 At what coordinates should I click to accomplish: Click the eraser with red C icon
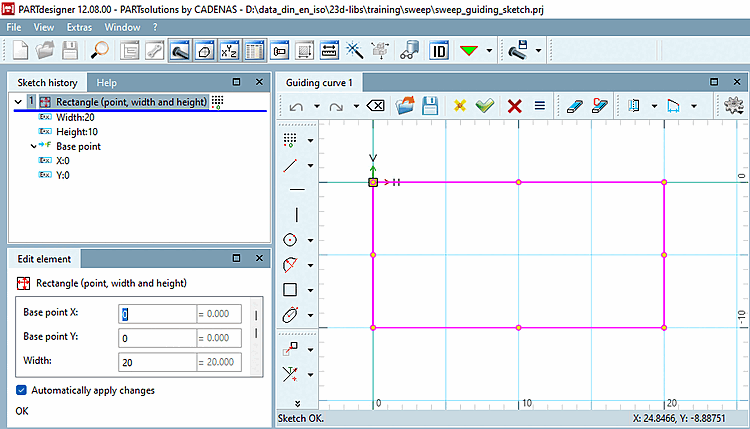click(599, 106)
